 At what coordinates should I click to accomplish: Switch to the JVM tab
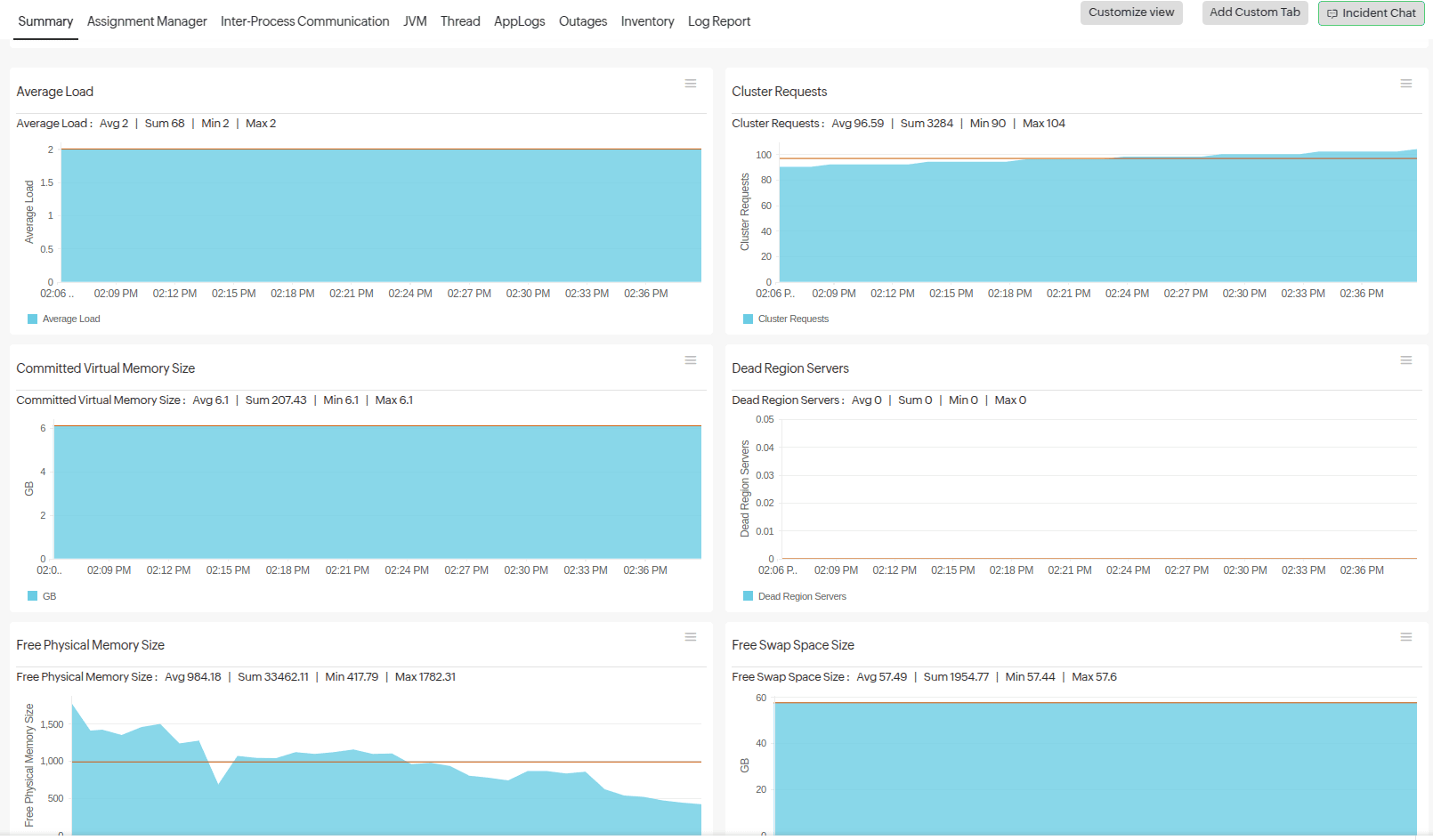tap(415, 20)
